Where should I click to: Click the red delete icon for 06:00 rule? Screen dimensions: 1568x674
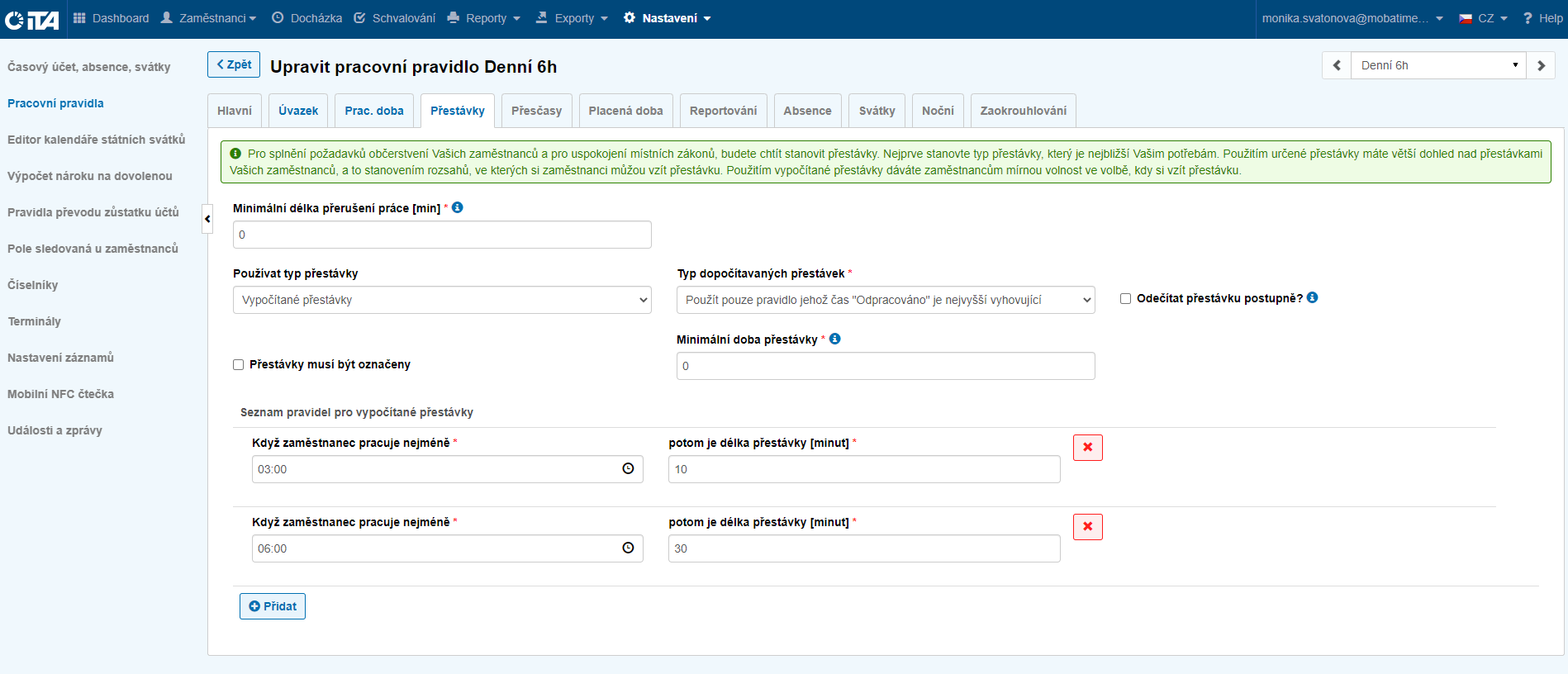click(1087, 527)
